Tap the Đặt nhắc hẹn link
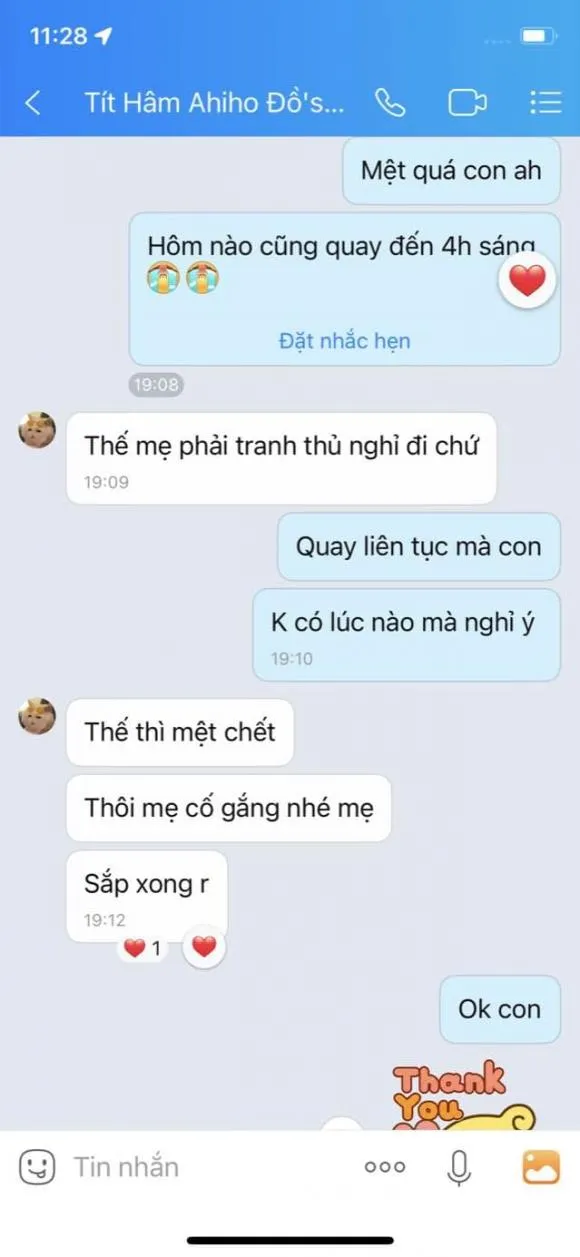The height and width of the screenshot is (1257, 580). coord(344,341)
